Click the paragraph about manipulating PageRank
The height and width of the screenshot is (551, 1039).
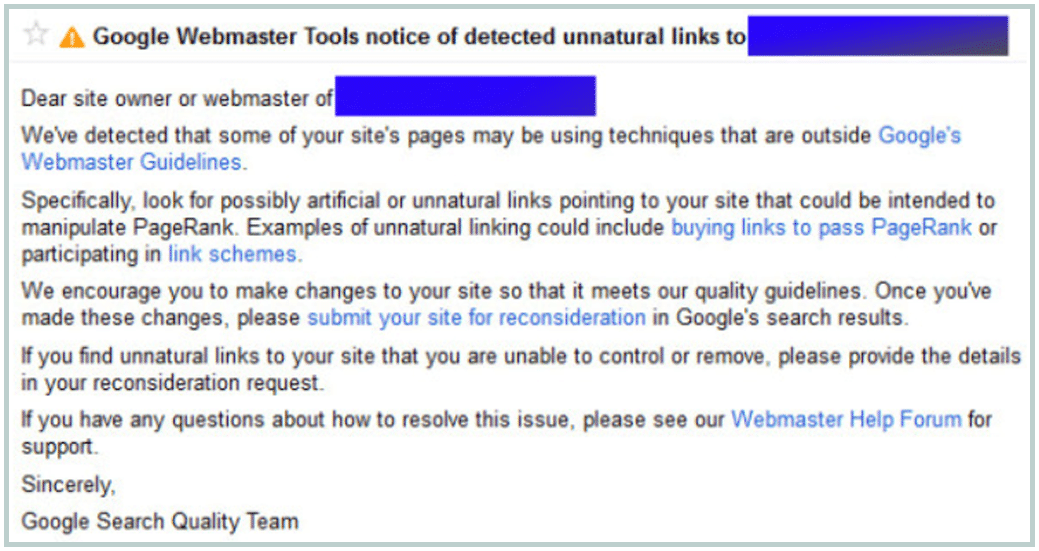tap(509, 227)
